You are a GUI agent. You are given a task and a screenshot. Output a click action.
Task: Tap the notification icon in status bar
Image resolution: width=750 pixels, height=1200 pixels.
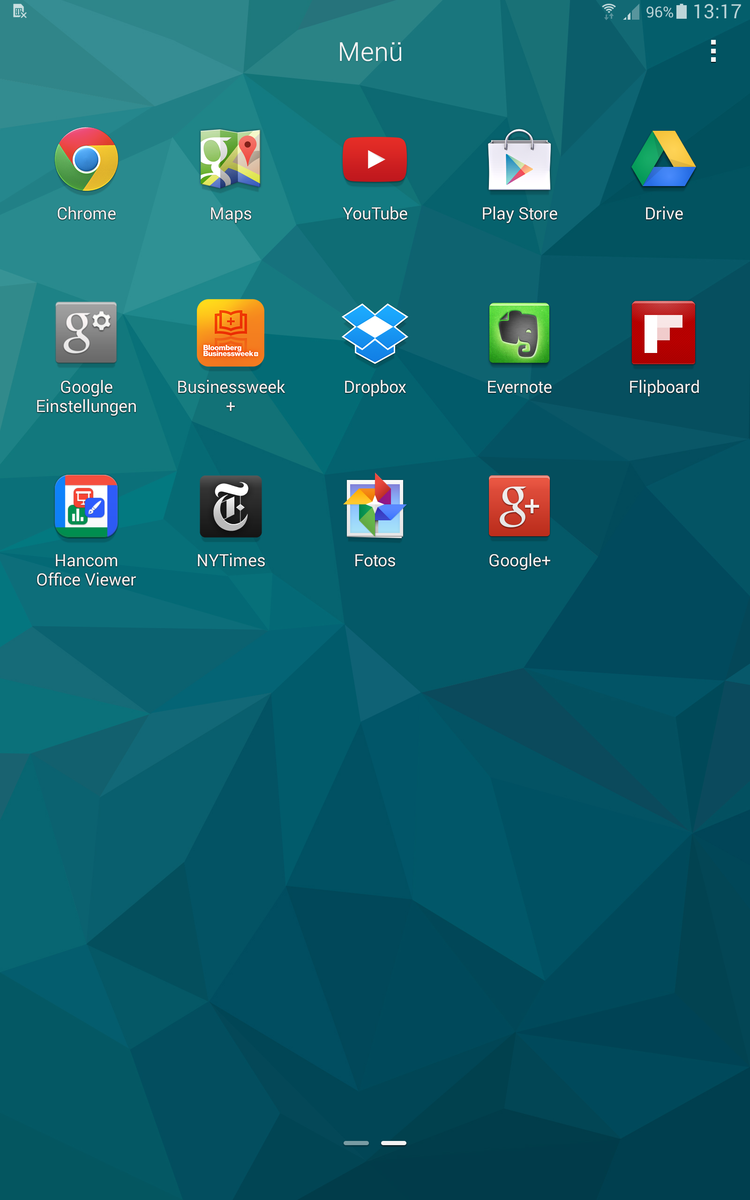tap(19, 12)
